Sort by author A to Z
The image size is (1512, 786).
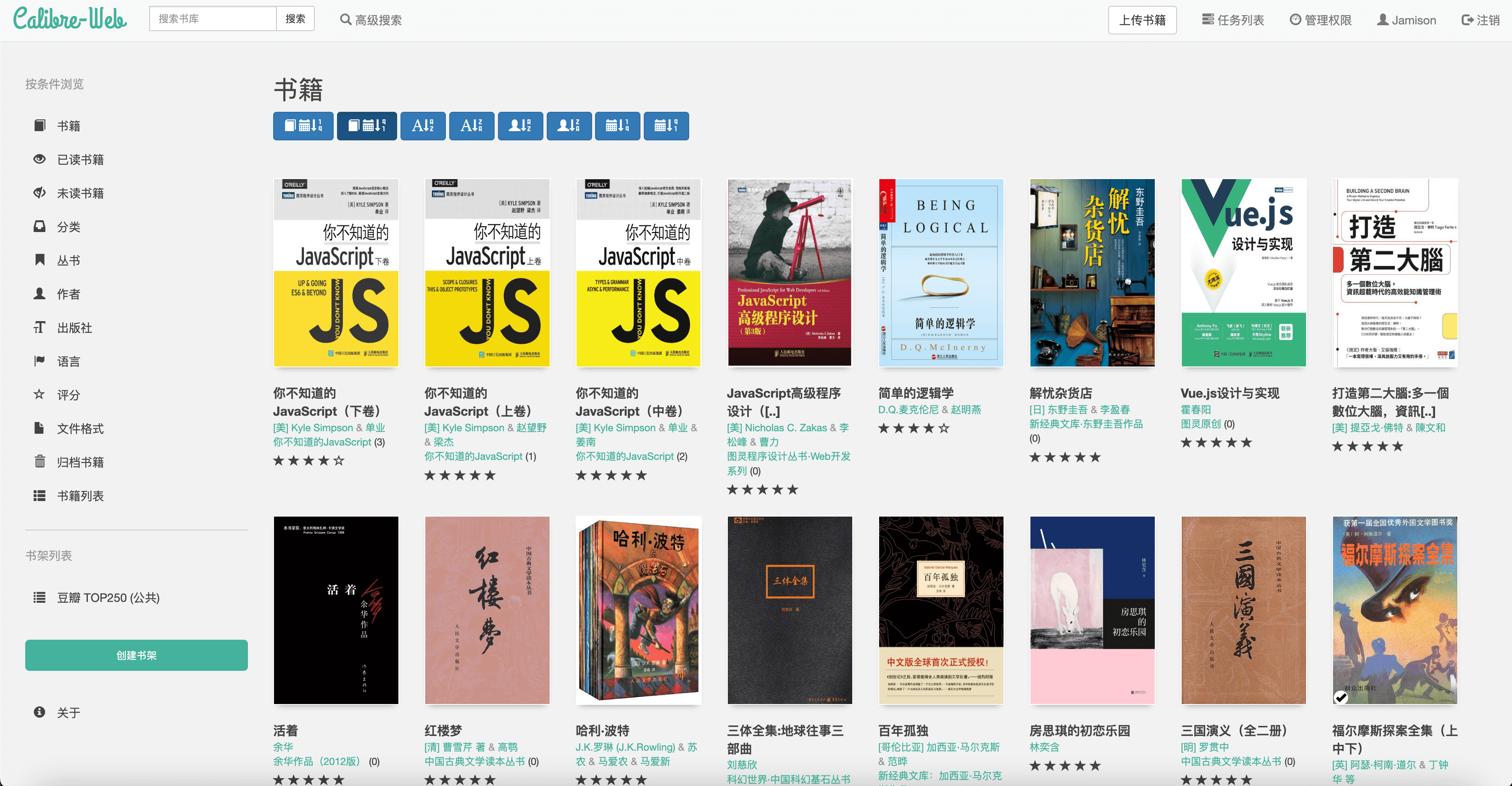pyautogui.click(x=520, y=126)
